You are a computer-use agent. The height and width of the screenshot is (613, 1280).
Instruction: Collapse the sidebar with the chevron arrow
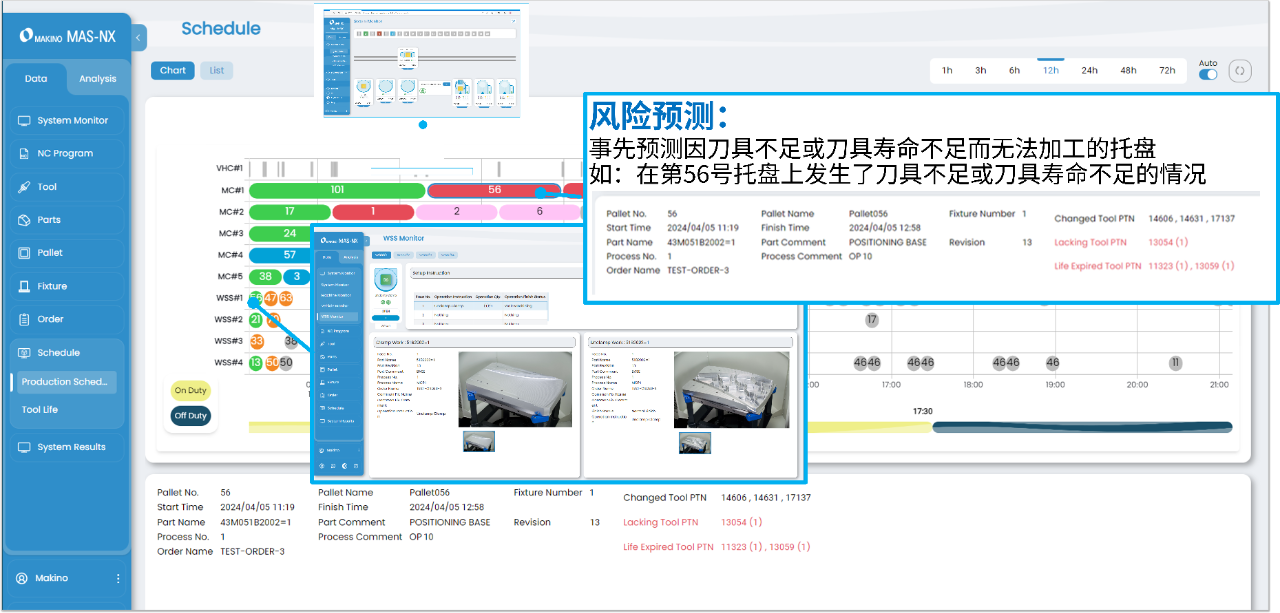[x=139, y=38]
